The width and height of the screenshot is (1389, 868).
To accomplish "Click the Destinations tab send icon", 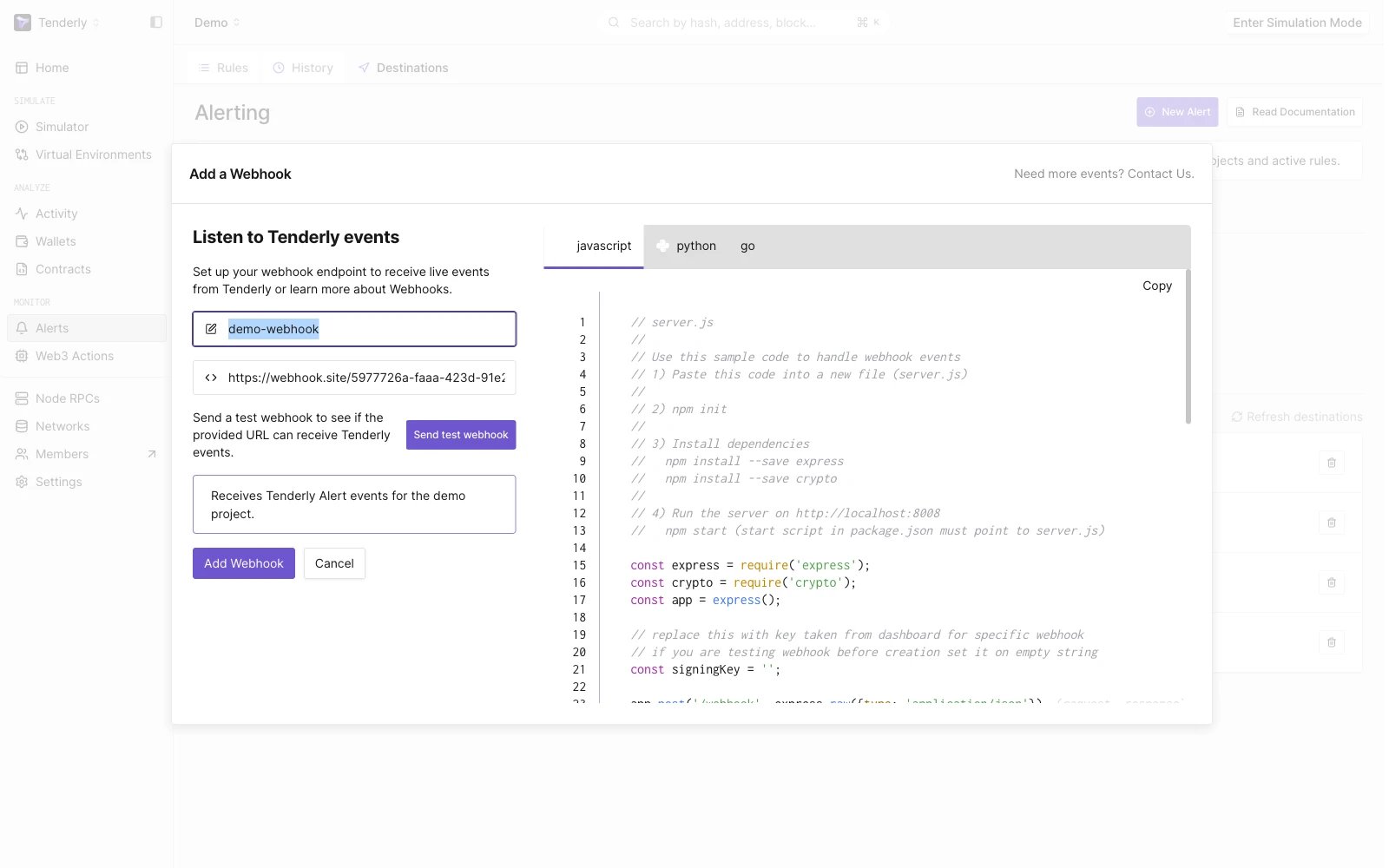I will [364, 68].
